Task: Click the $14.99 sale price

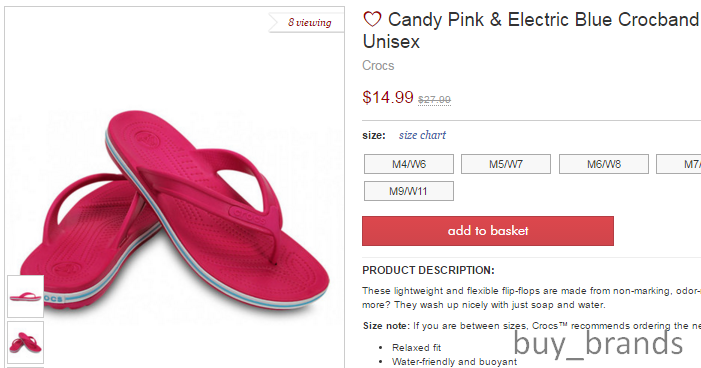Action: pyautogui.click(x=388, y=97)
